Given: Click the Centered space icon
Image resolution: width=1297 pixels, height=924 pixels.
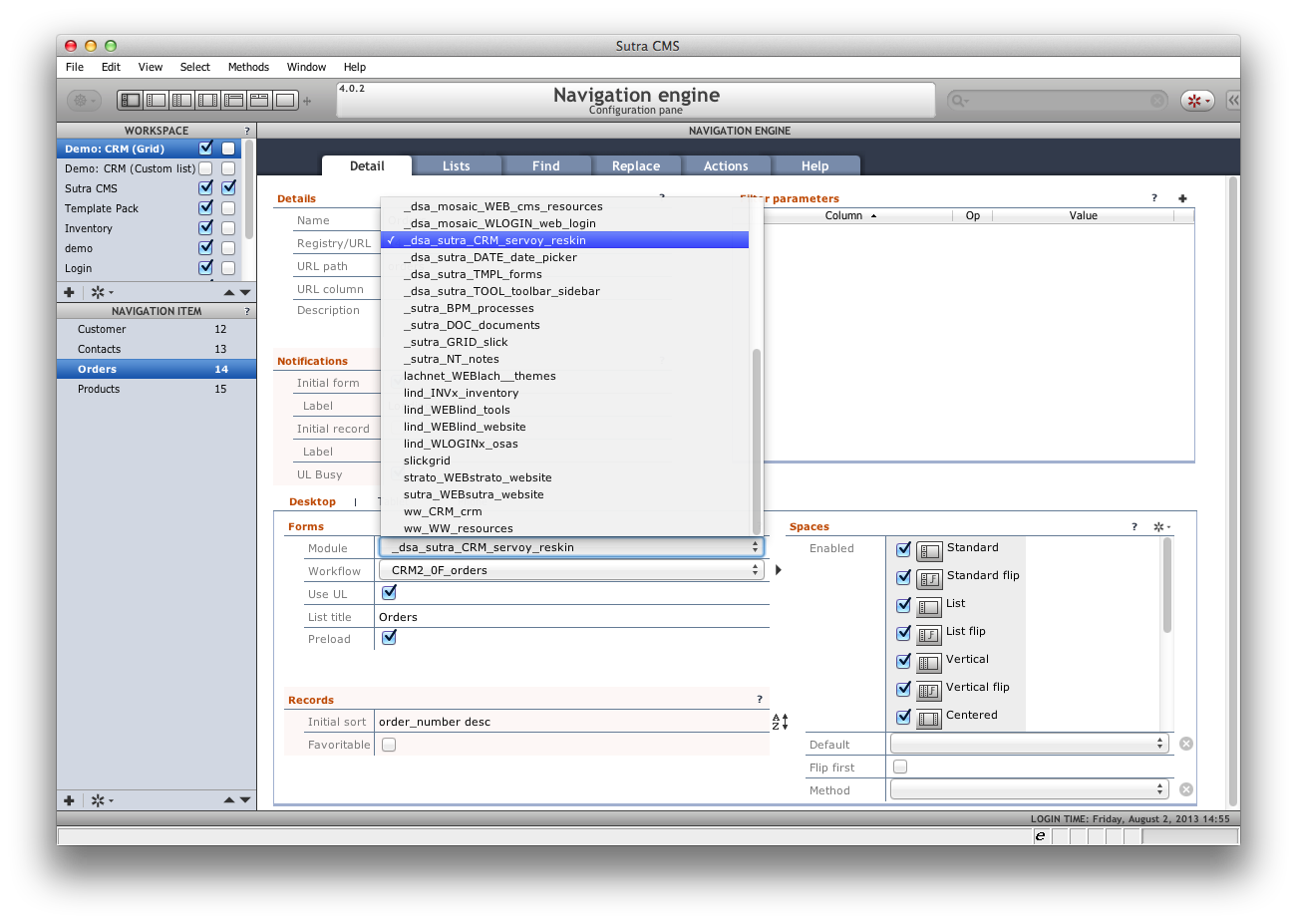Looking at the screenshot, I should click(x=929, y=719).
